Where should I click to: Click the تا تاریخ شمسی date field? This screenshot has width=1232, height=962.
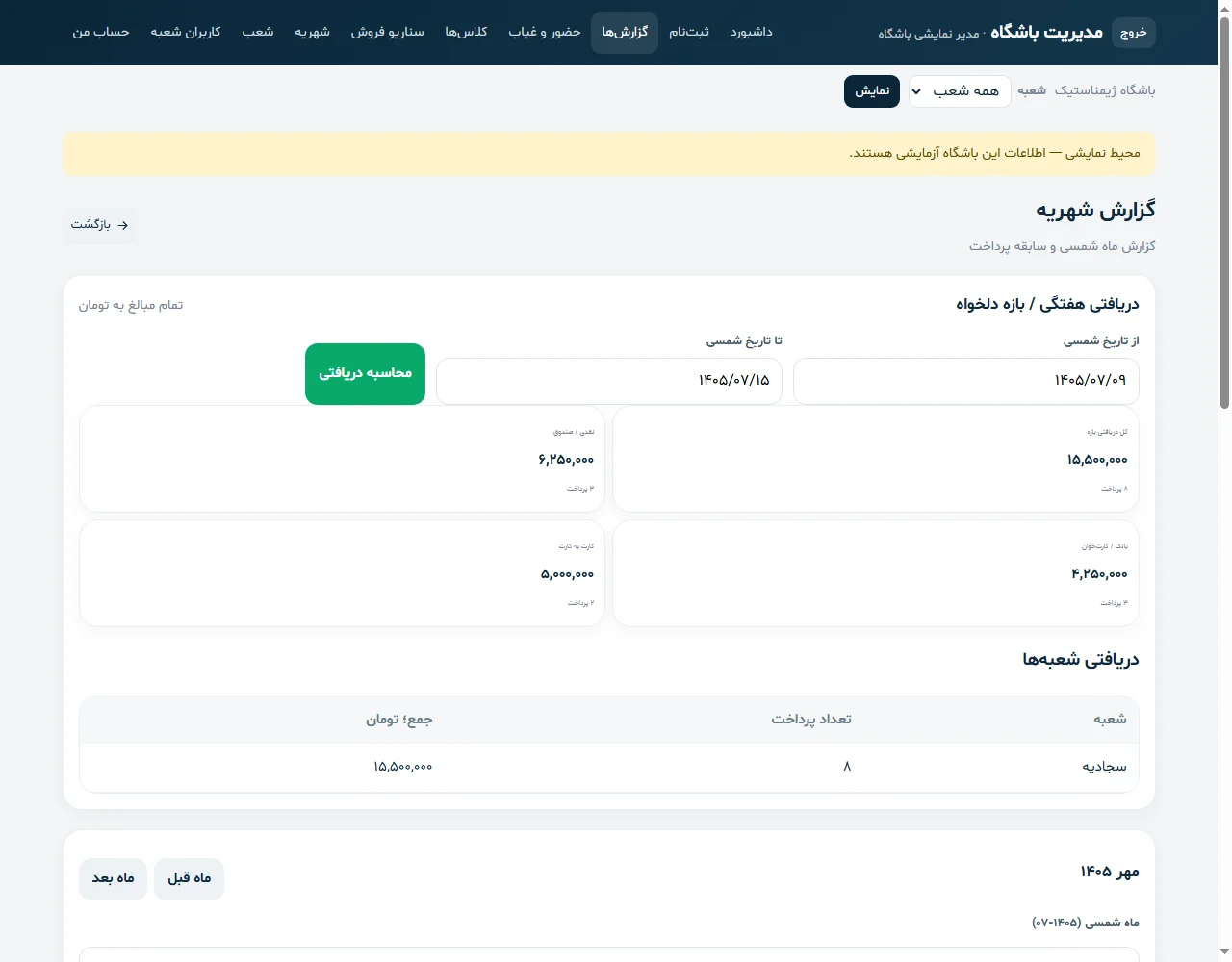(x=609, y=381)
